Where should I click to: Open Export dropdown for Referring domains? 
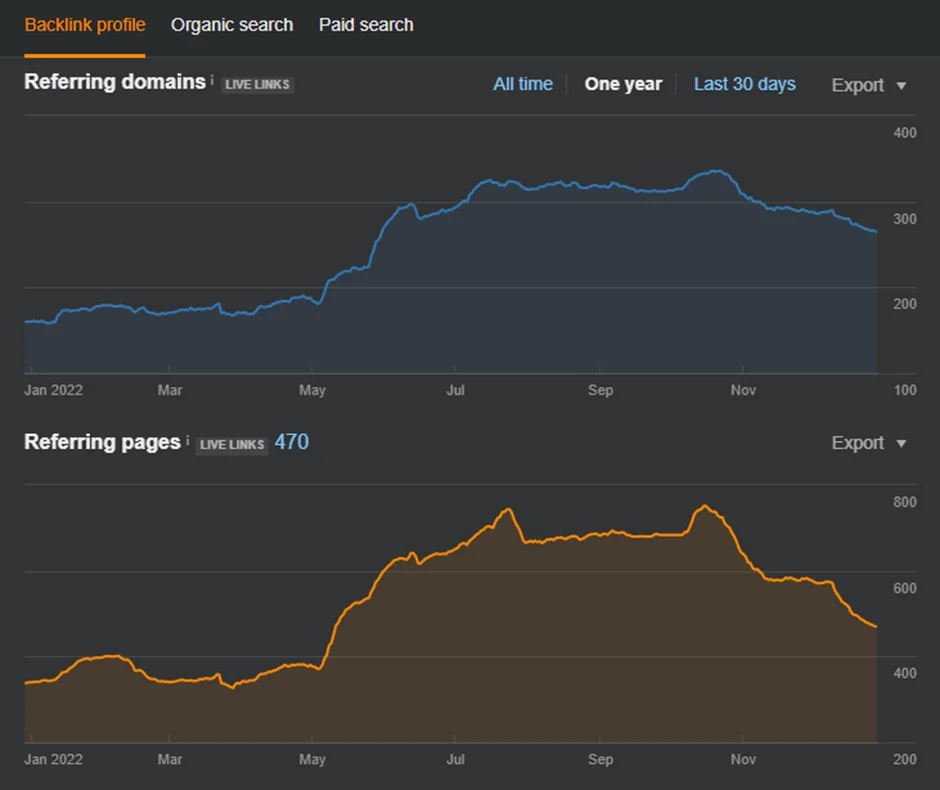[x=869, y=85]
